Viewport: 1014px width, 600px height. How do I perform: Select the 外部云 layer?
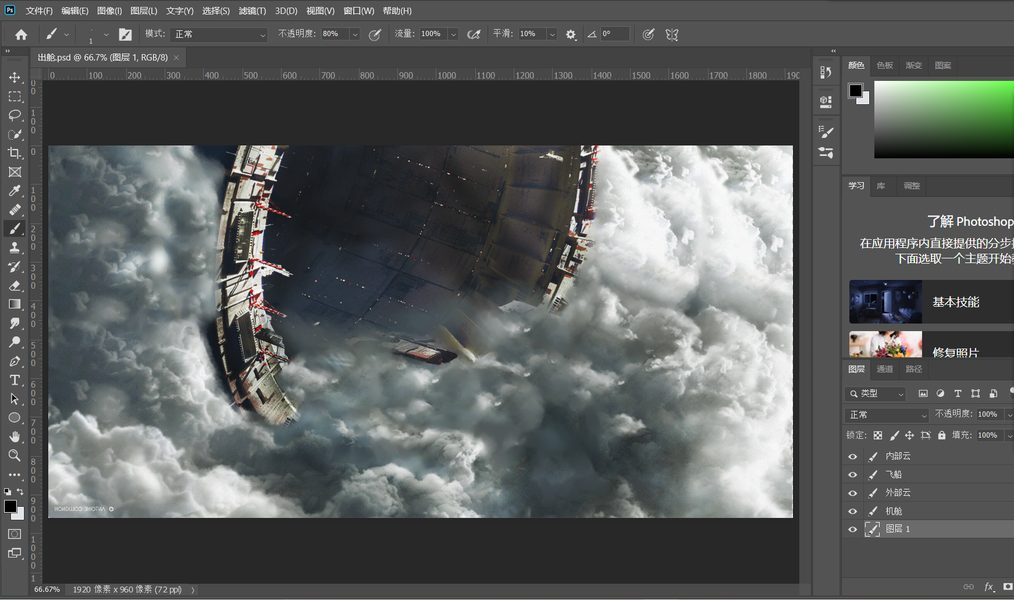pos(899,493)
